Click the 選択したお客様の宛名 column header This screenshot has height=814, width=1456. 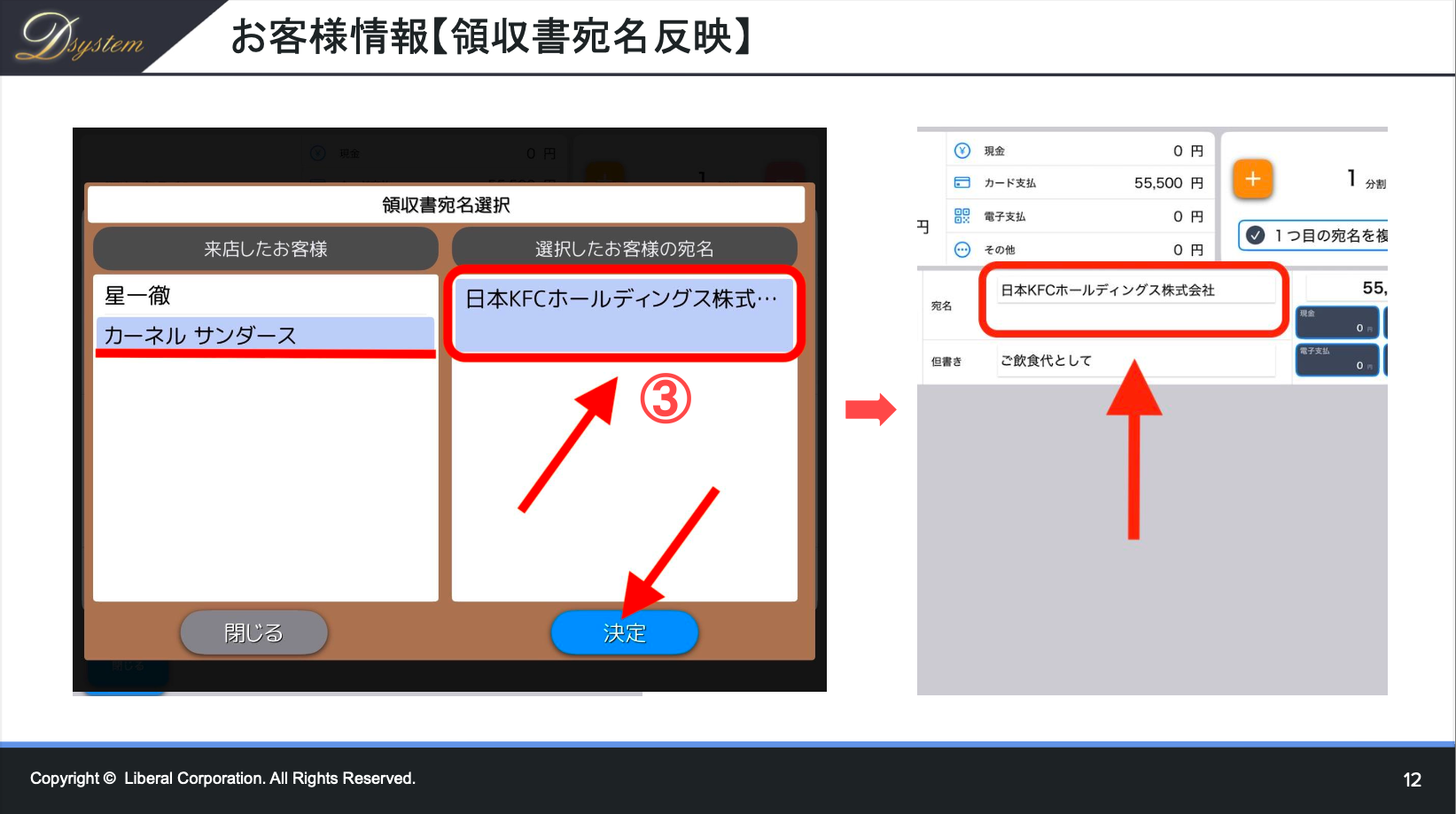(625, 249)
